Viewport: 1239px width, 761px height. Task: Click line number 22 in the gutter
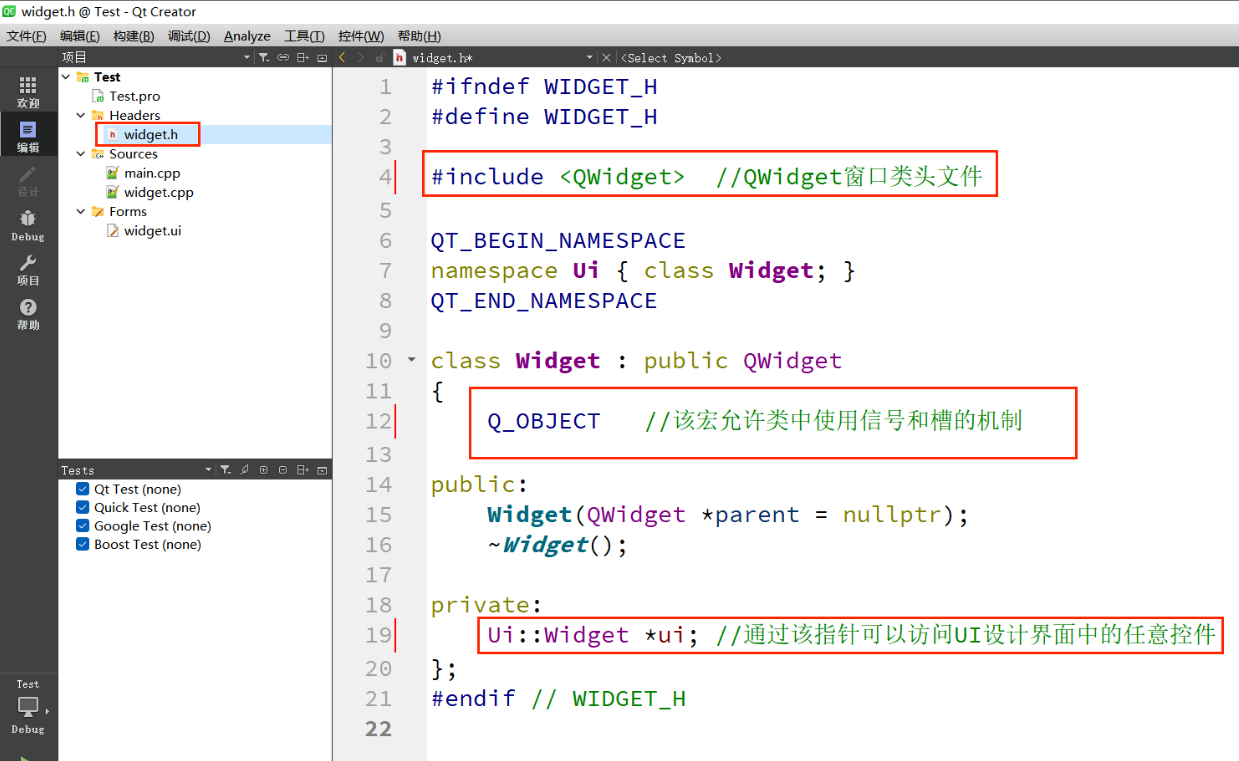(x=379, y=728)
